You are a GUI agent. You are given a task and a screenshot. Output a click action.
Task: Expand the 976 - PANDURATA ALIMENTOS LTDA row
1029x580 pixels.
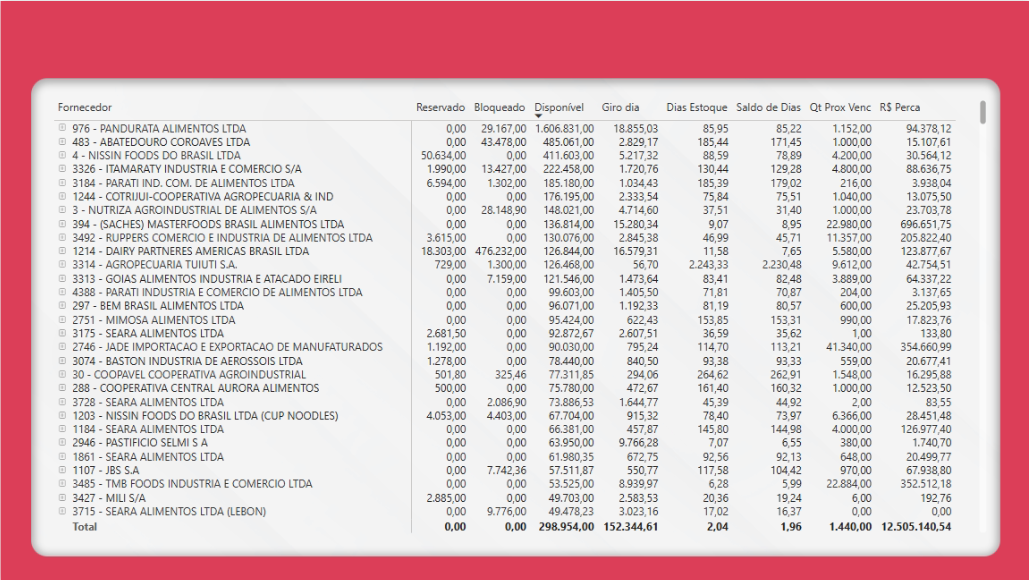62,128
